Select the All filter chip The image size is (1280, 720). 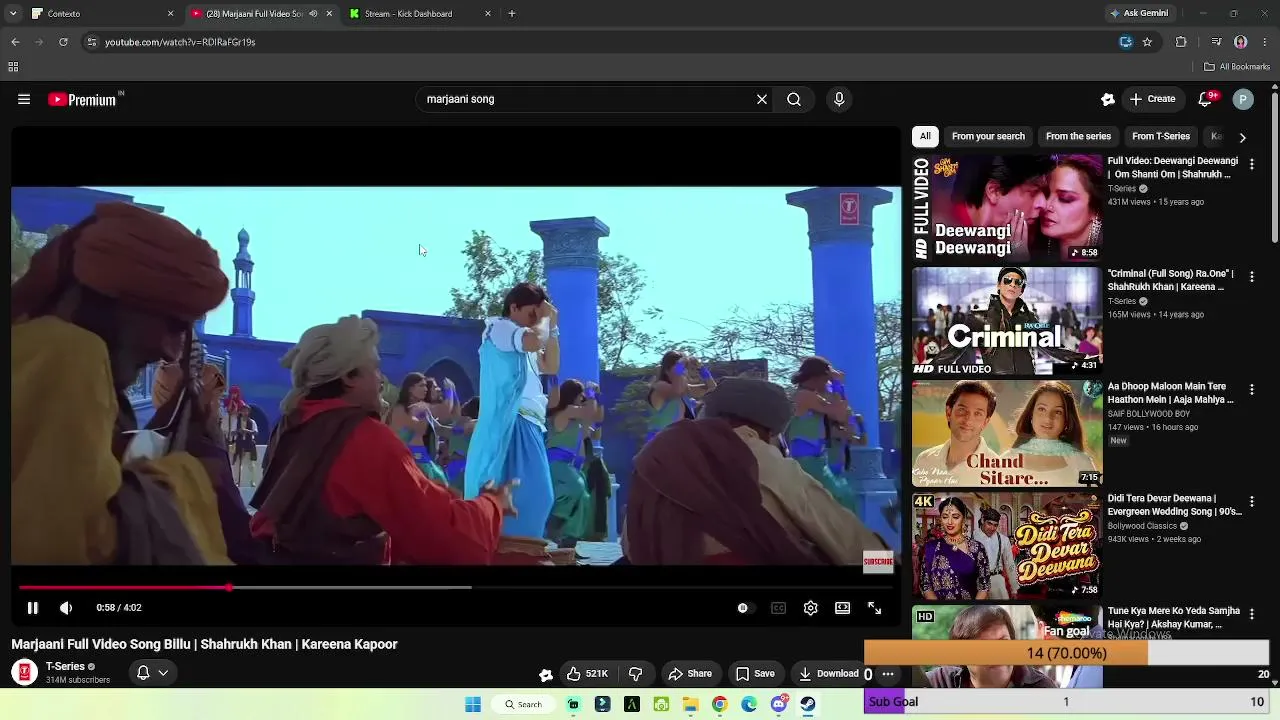click(x=925, y=136)
